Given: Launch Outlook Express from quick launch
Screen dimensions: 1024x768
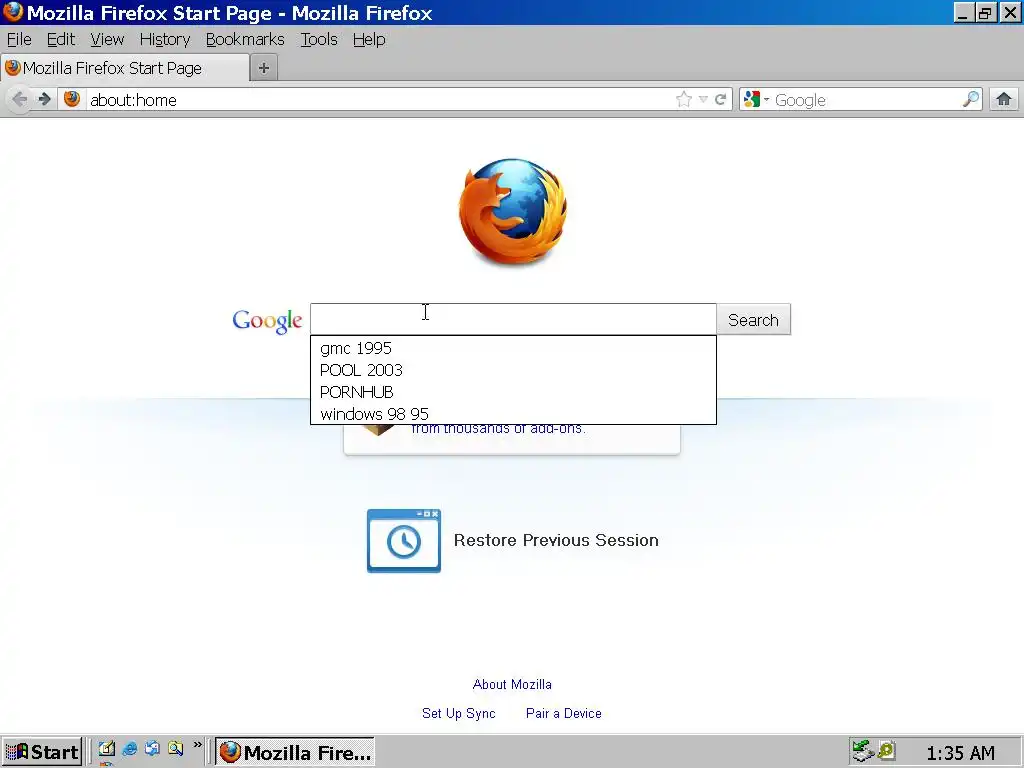Looking at the screenshot, I should 153,748.
